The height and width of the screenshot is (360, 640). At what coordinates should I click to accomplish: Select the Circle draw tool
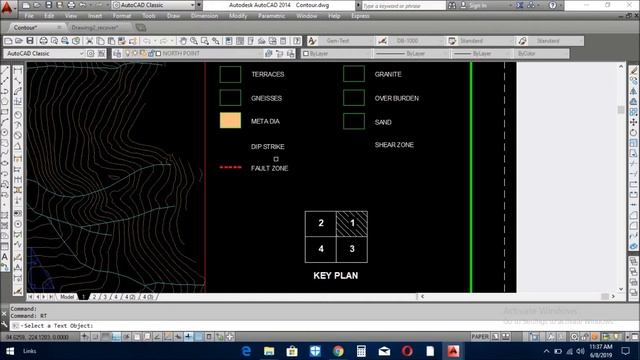(x=5, y=132)
